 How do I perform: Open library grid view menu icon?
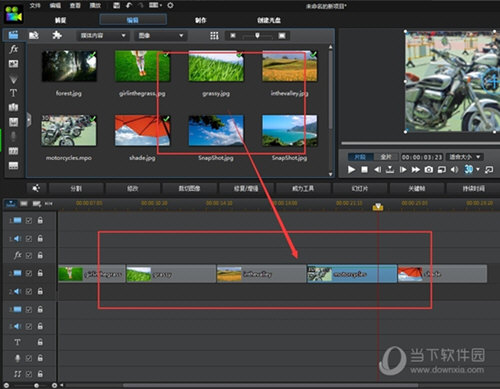[214, 35]
